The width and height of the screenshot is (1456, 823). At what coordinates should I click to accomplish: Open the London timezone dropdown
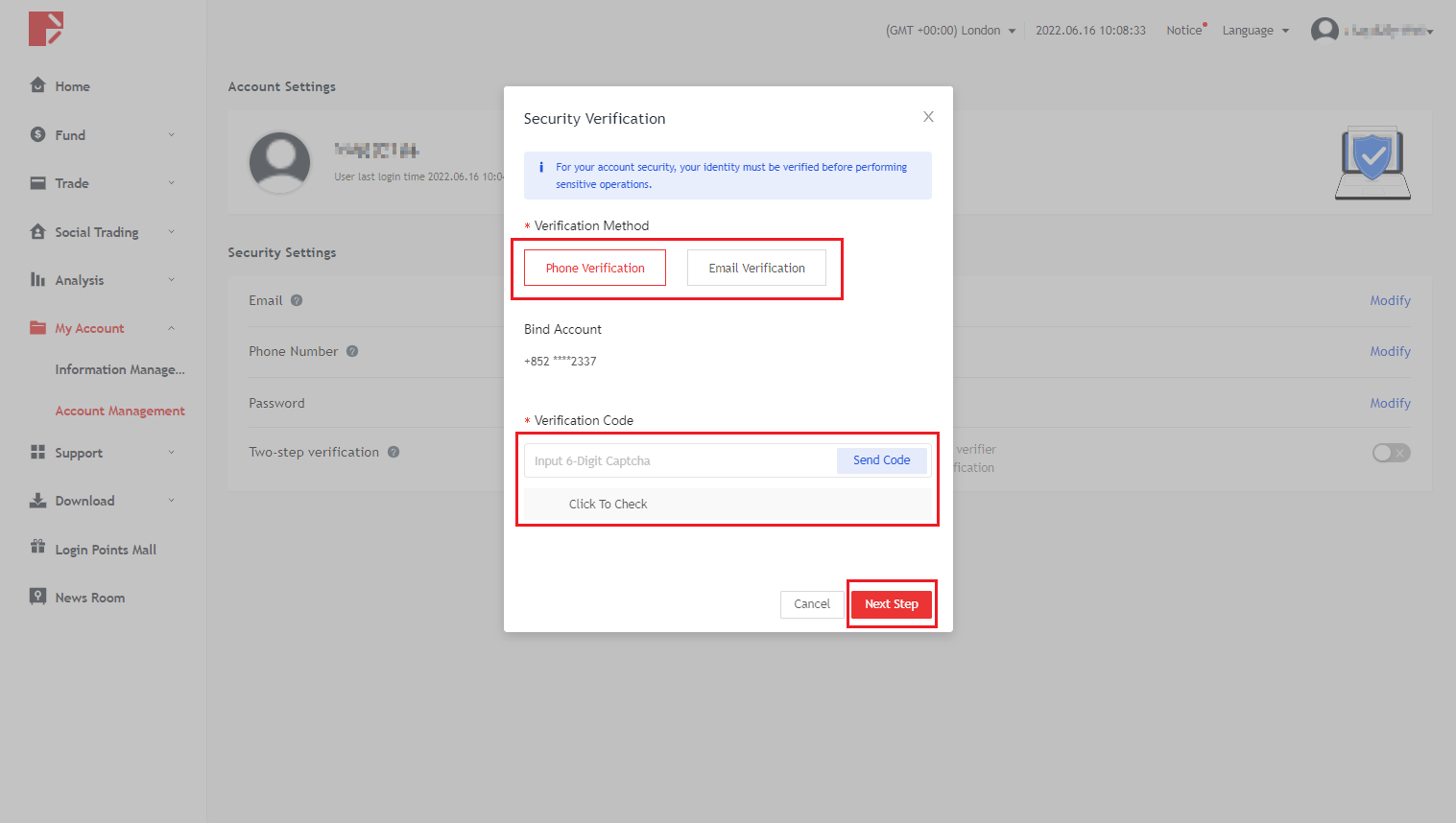pos(950,31)
